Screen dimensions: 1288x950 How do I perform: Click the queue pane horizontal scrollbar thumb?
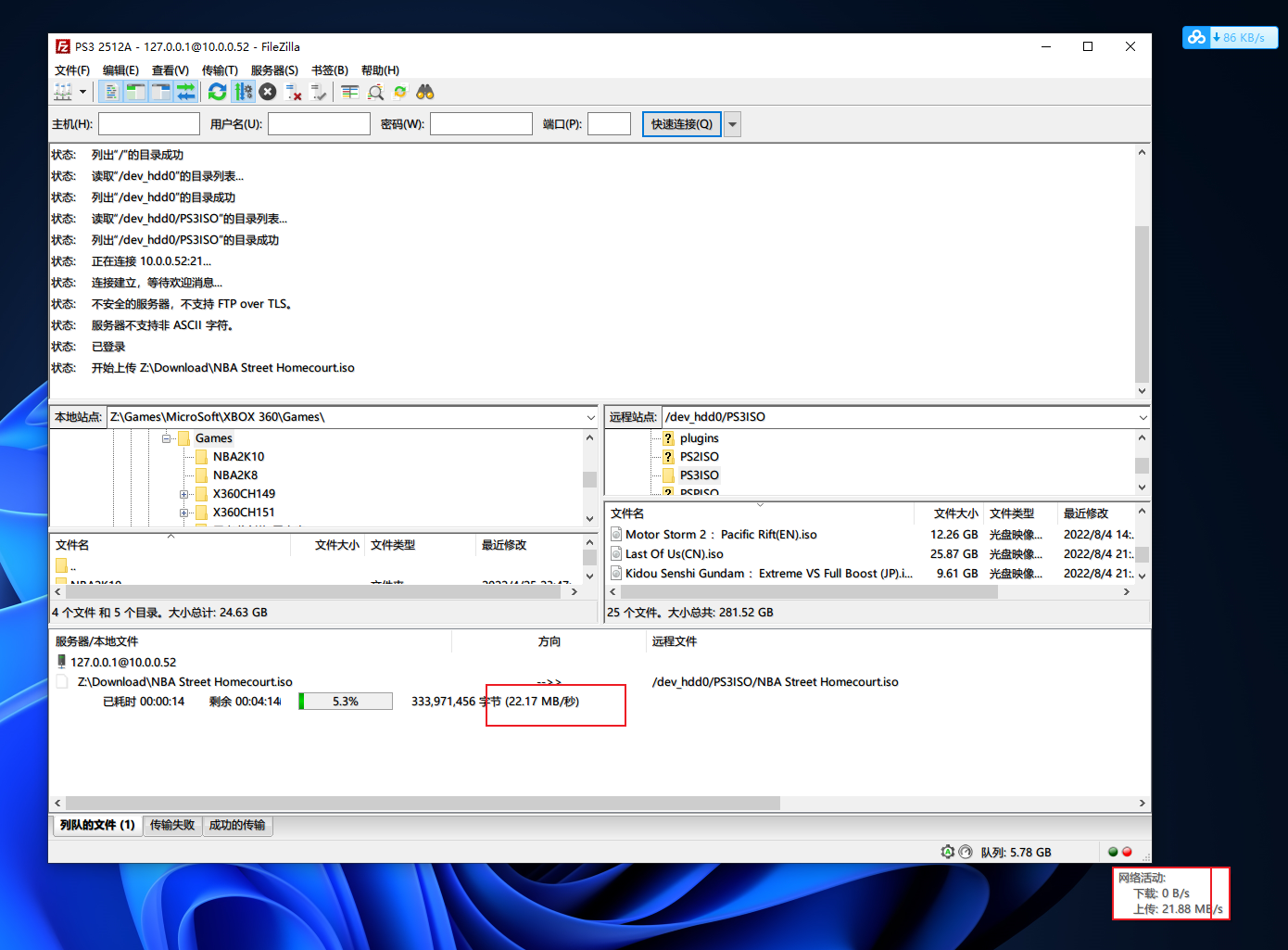423,803
